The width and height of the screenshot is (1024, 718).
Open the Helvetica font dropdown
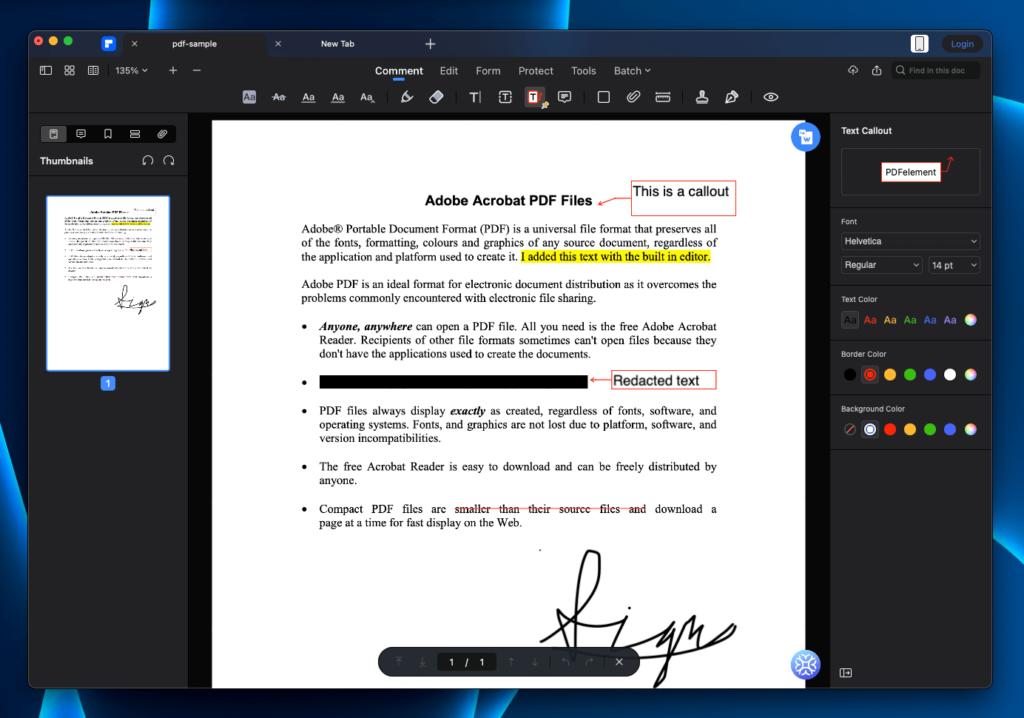coord(910,241)
